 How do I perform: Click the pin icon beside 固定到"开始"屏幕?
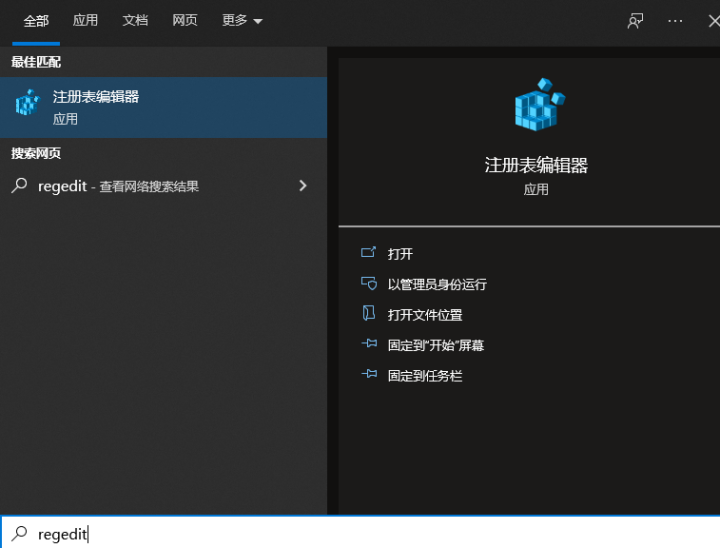(369, 343)
